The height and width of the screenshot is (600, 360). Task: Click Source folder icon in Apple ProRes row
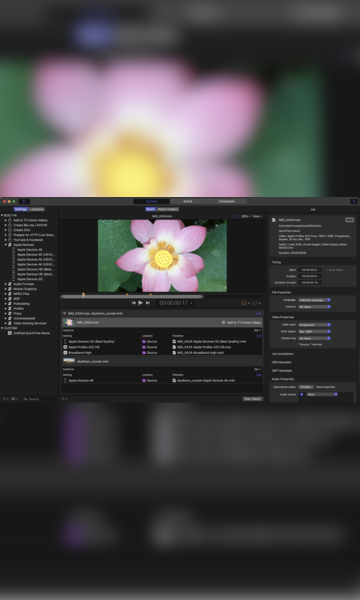point(144,347)
